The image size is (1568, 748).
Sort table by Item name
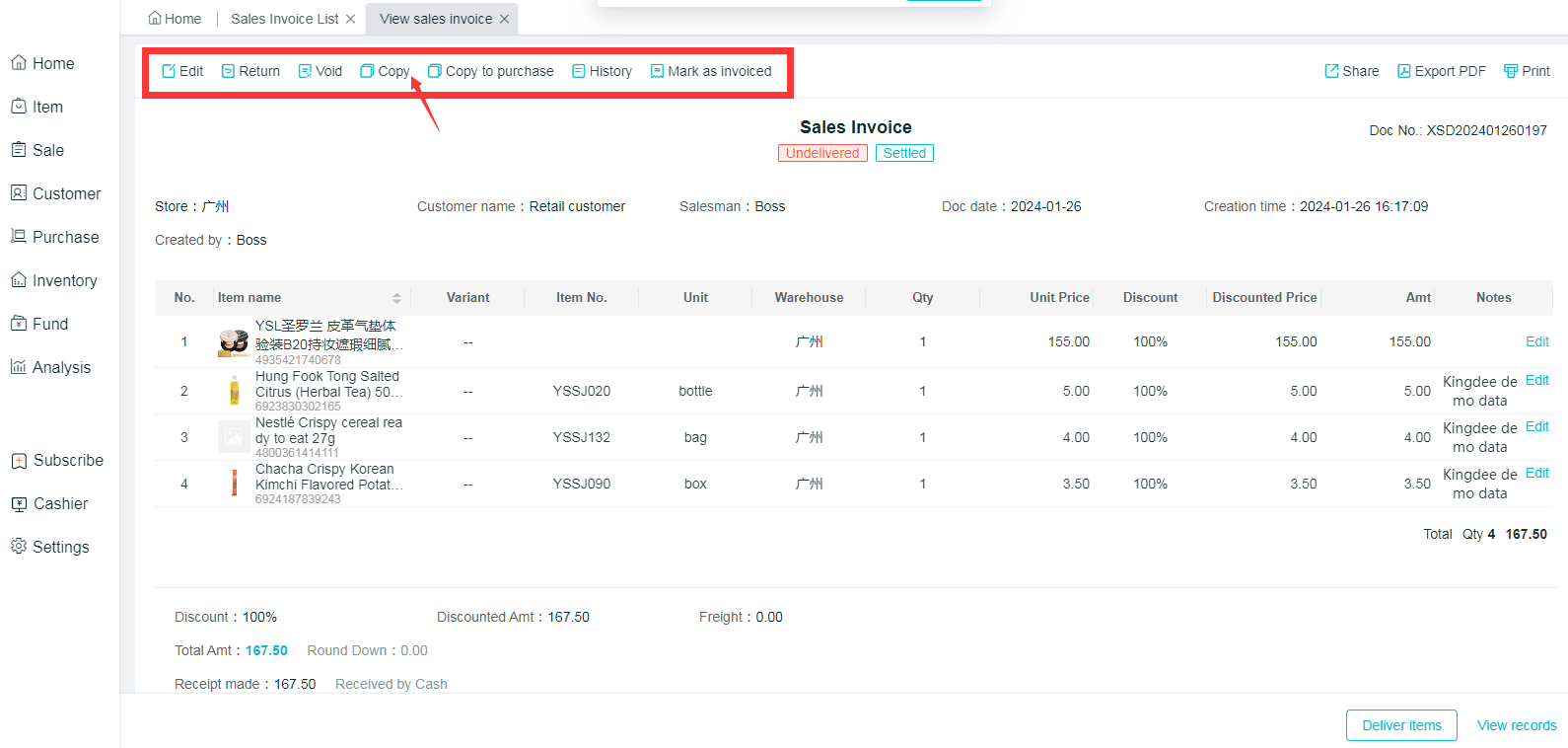click(x=396, y=298)
